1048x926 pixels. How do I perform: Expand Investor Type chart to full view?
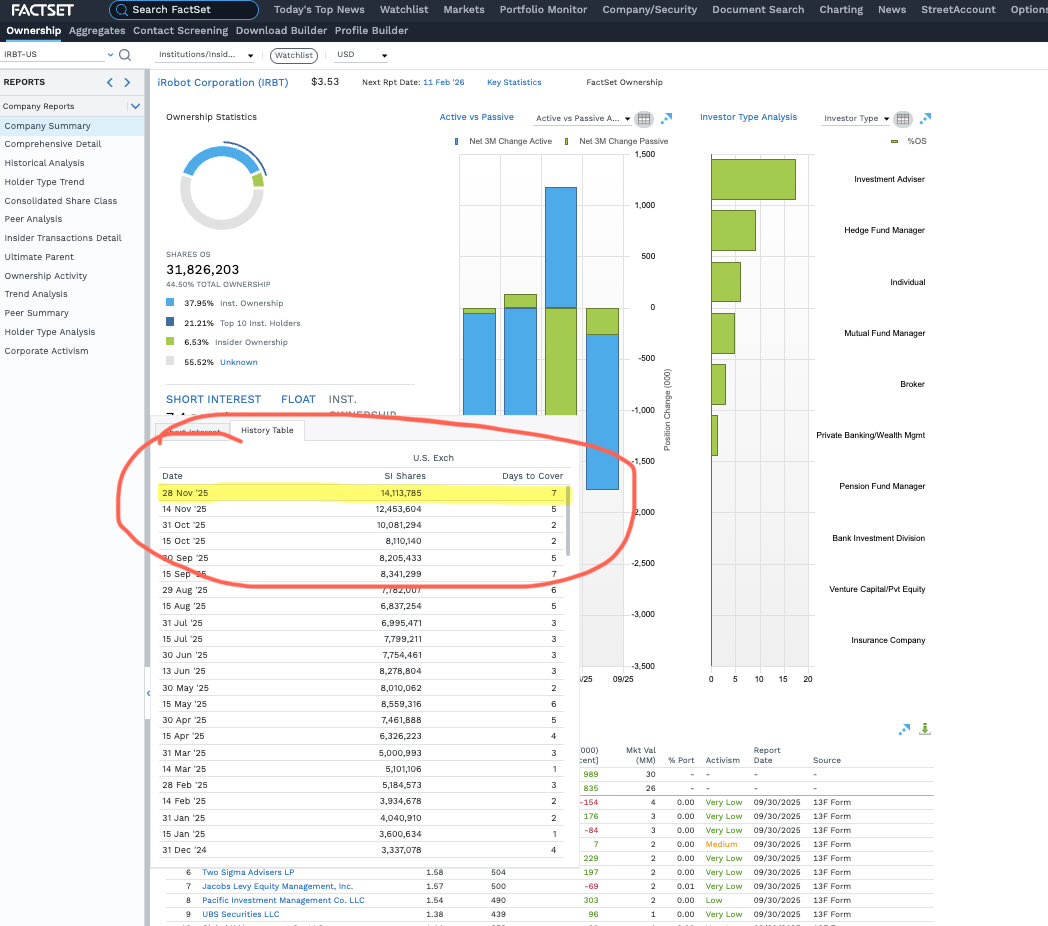(x=925, y=118)
